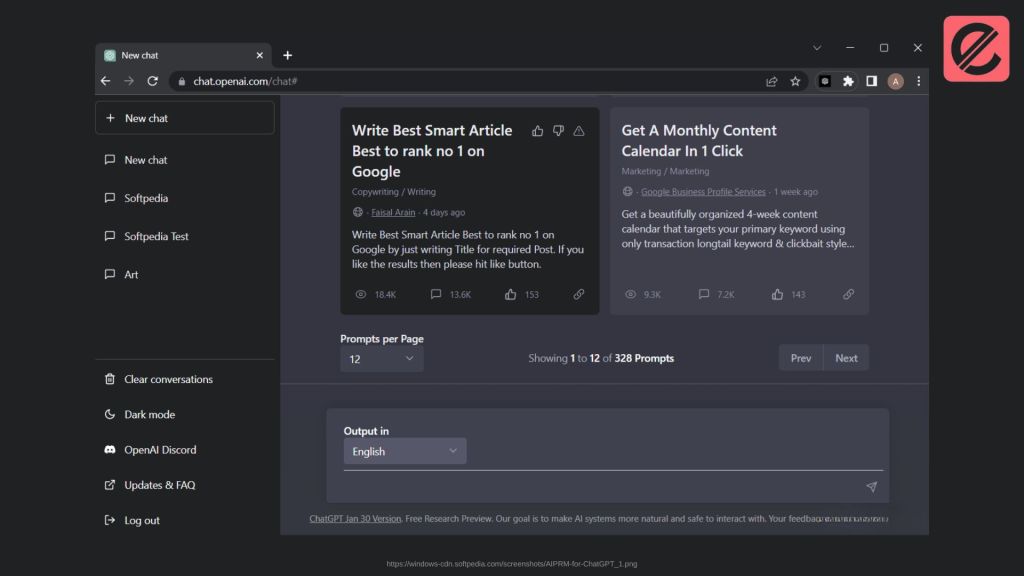The height and width of the screenshot is (576, 1024).
Task: Report the 'Write Best Smart Article' prompt
Action: point(579,131)
